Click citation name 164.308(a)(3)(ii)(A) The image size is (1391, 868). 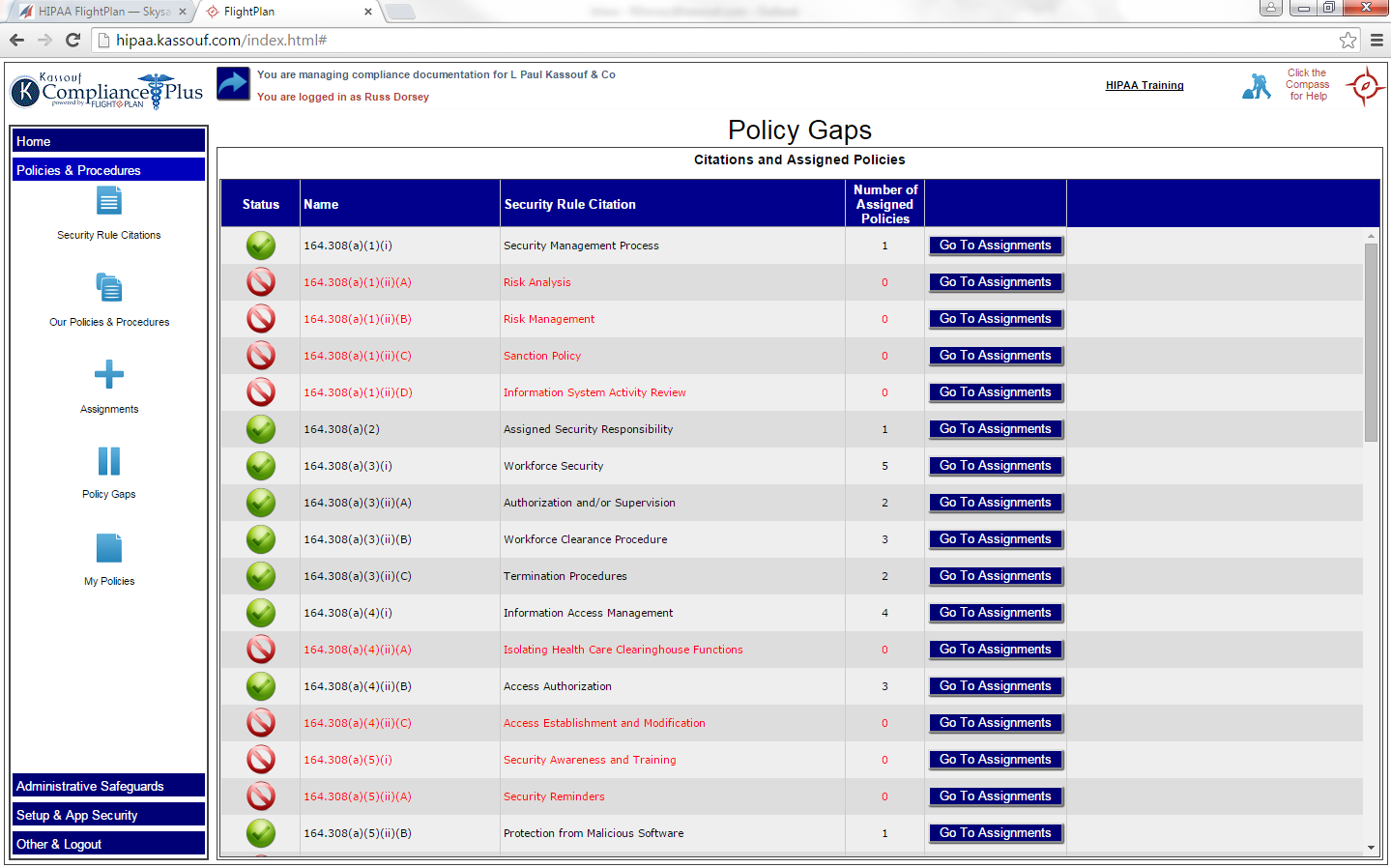(358, 503)
